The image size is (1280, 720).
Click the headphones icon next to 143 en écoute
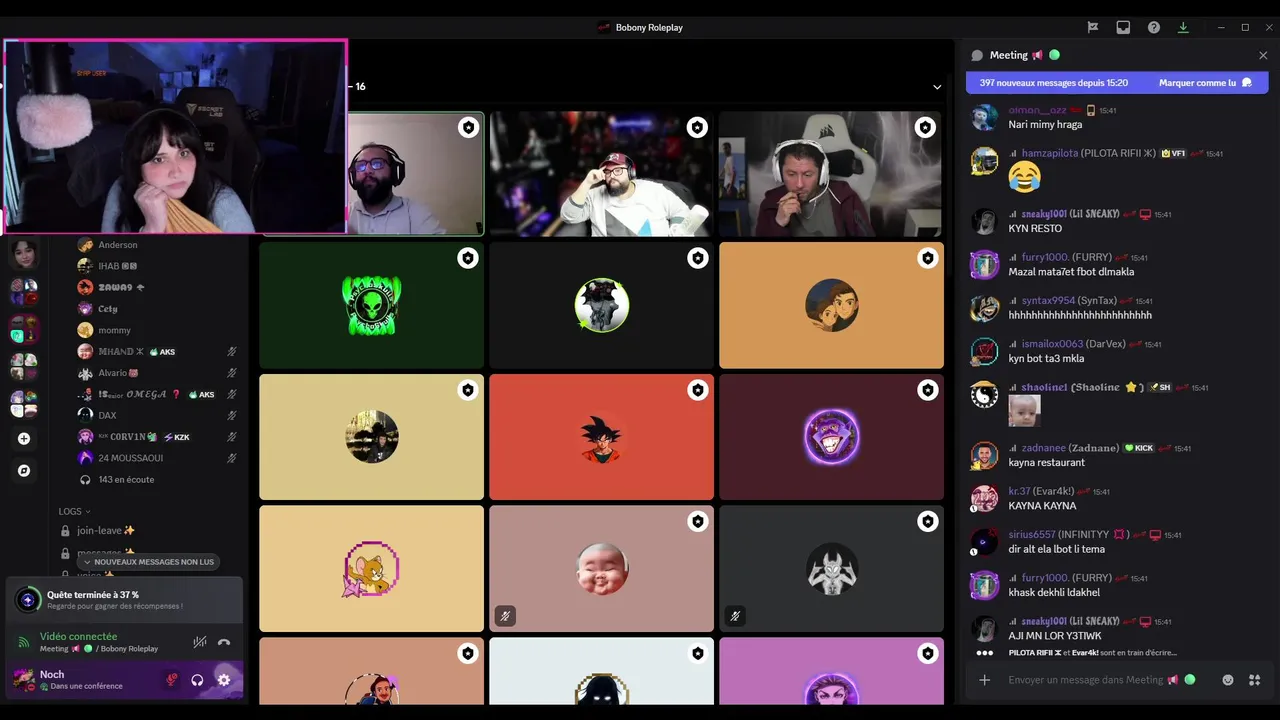[85, 480]
